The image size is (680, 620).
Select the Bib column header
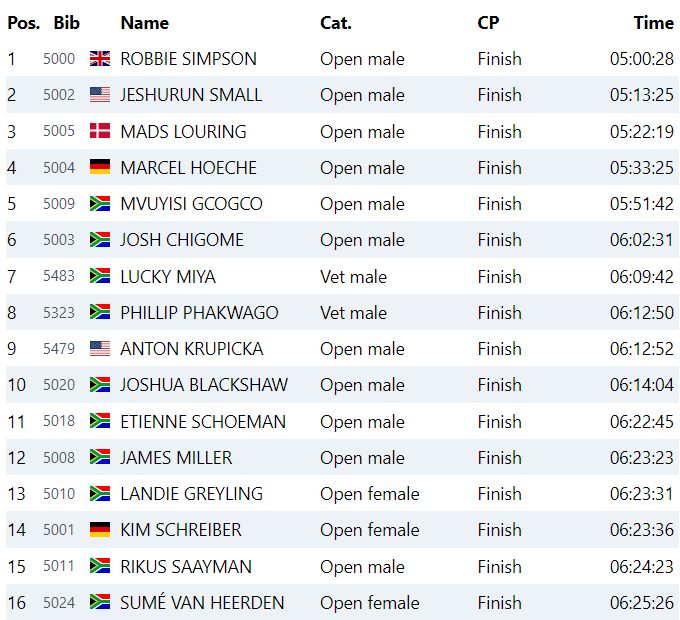(x=66, y=23)
